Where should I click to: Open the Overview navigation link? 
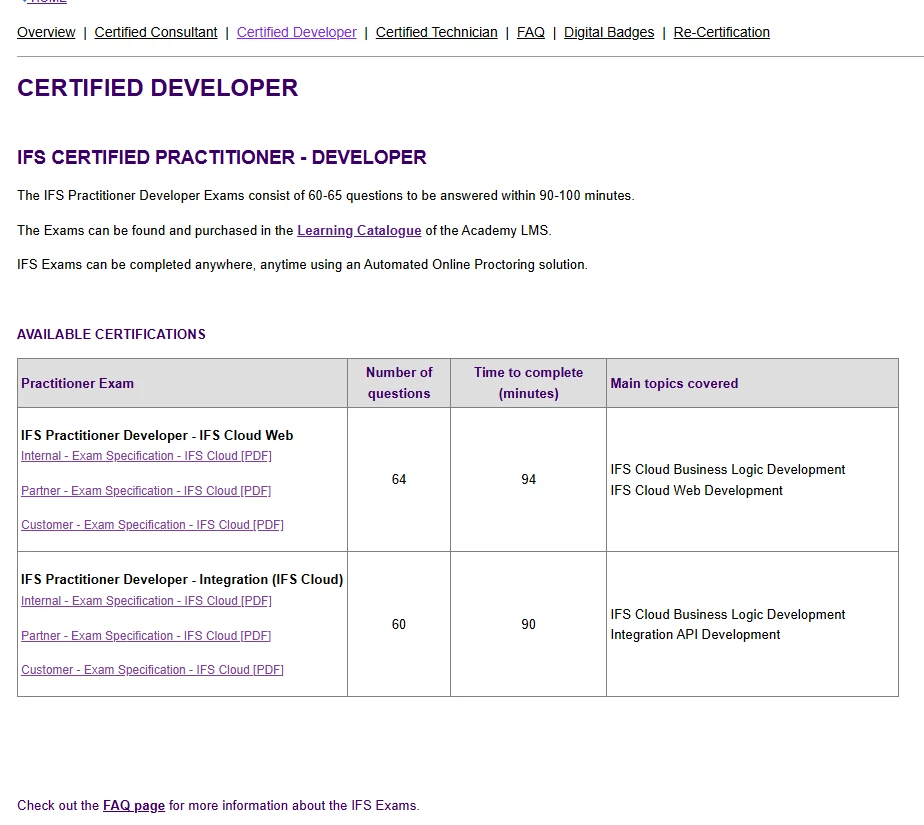pos(46,32)
